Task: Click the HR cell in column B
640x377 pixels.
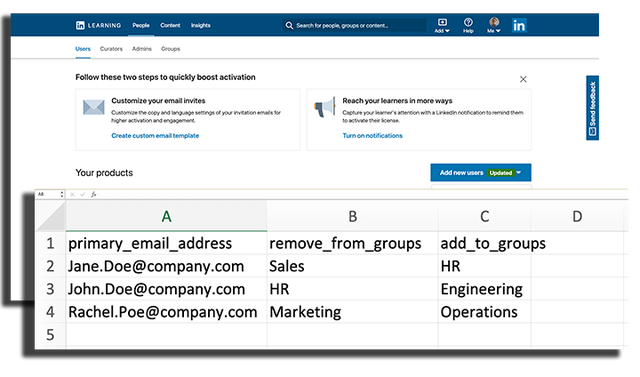Action: (x=353, y=289)
